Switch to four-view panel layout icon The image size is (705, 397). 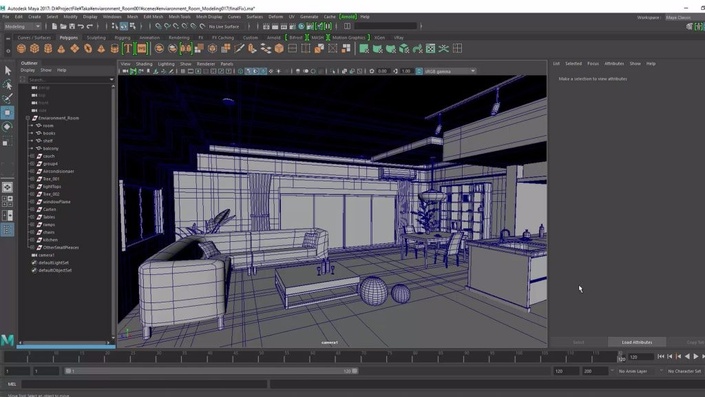[8, 201]
